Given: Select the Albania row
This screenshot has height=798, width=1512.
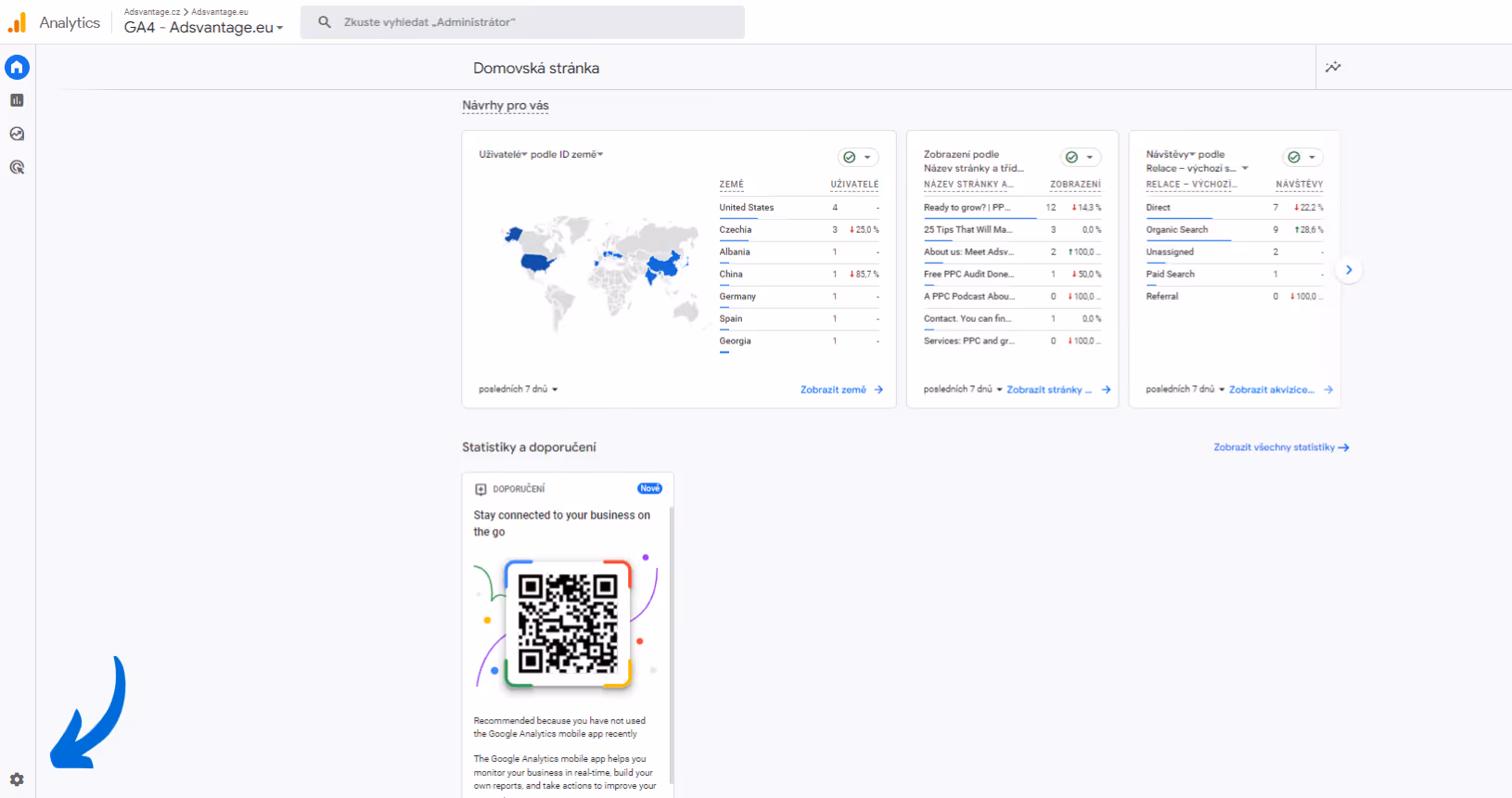Looking at the screenshot, I should 799,252.
